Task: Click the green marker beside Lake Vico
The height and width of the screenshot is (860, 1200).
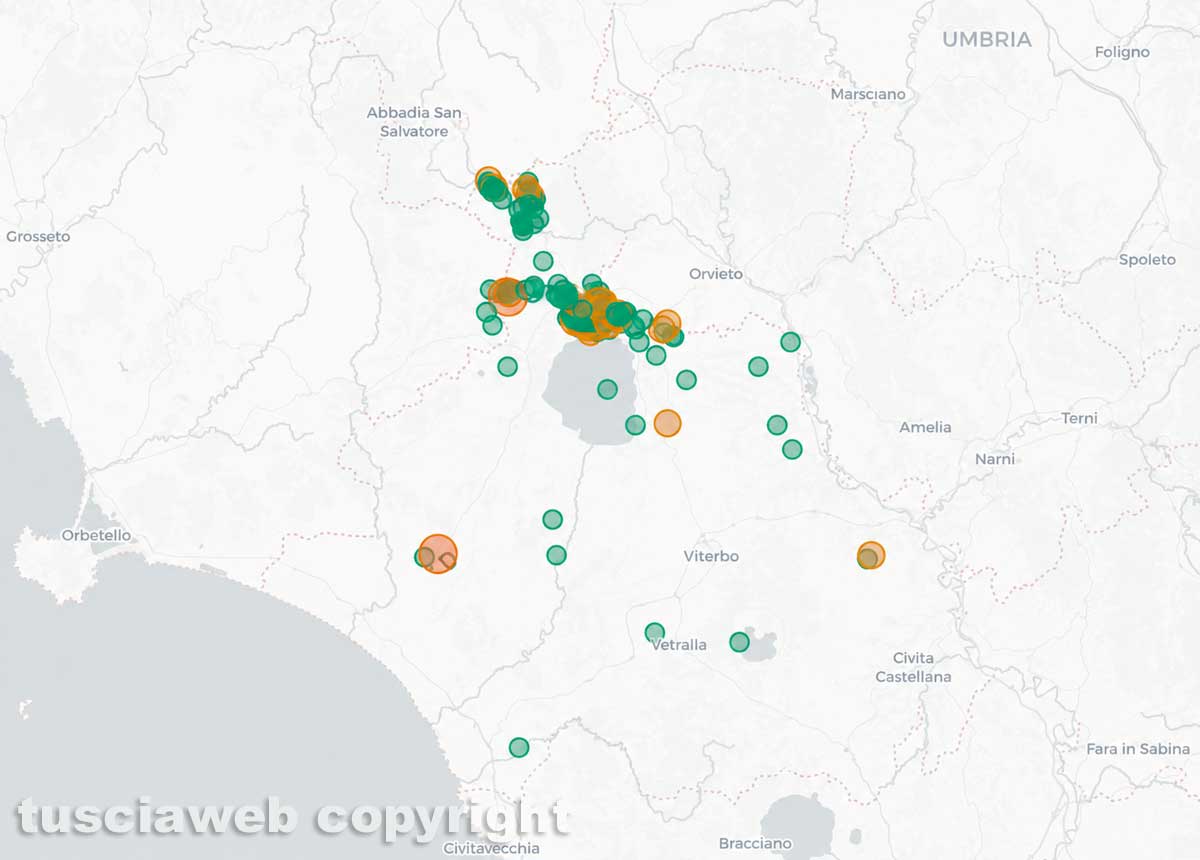Action: (739, 642)
